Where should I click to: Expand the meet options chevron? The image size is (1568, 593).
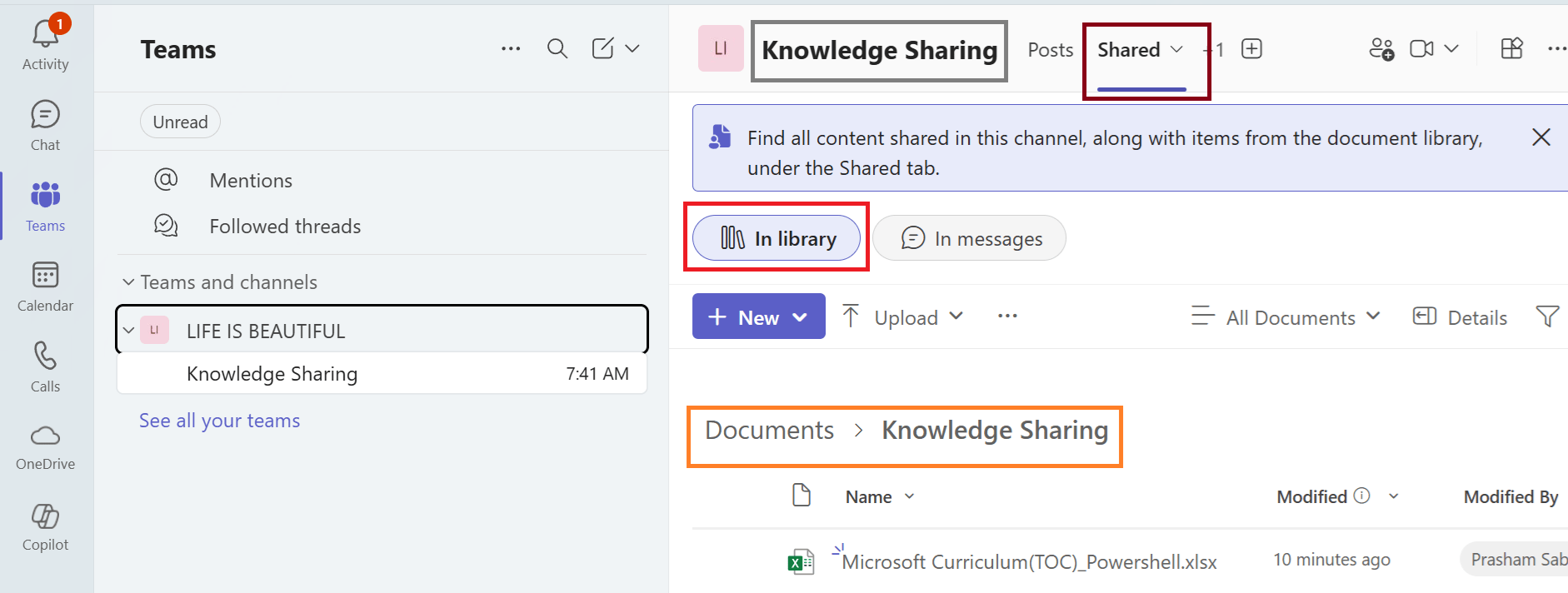(x=1451, y=49)
